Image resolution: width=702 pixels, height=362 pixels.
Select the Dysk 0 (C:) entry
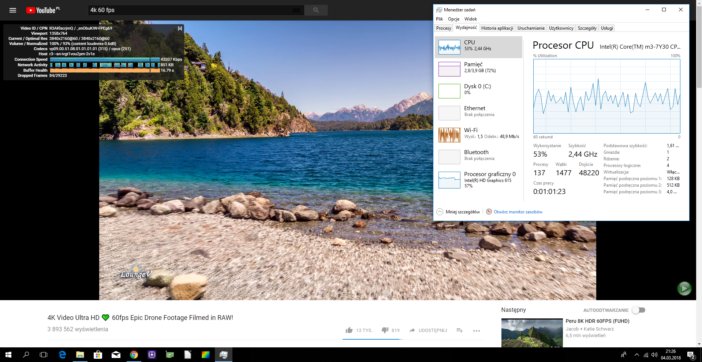coord(478,91)
